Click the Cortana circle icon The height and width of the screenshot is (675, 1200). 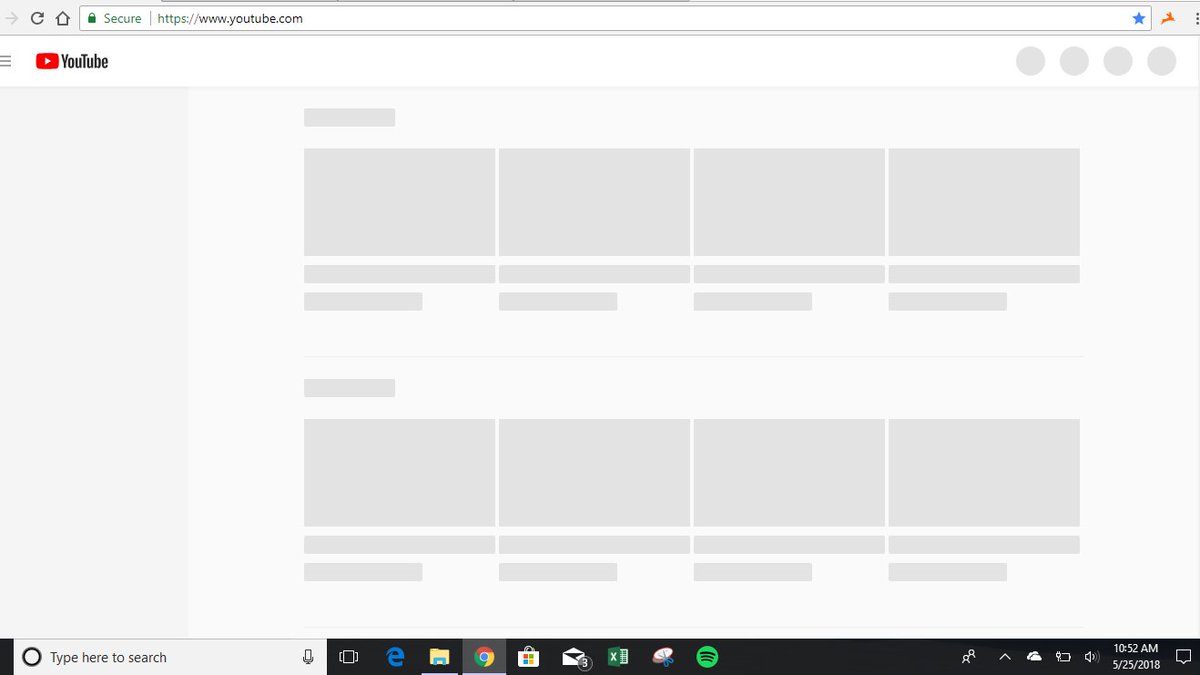[x=32, y=657]
